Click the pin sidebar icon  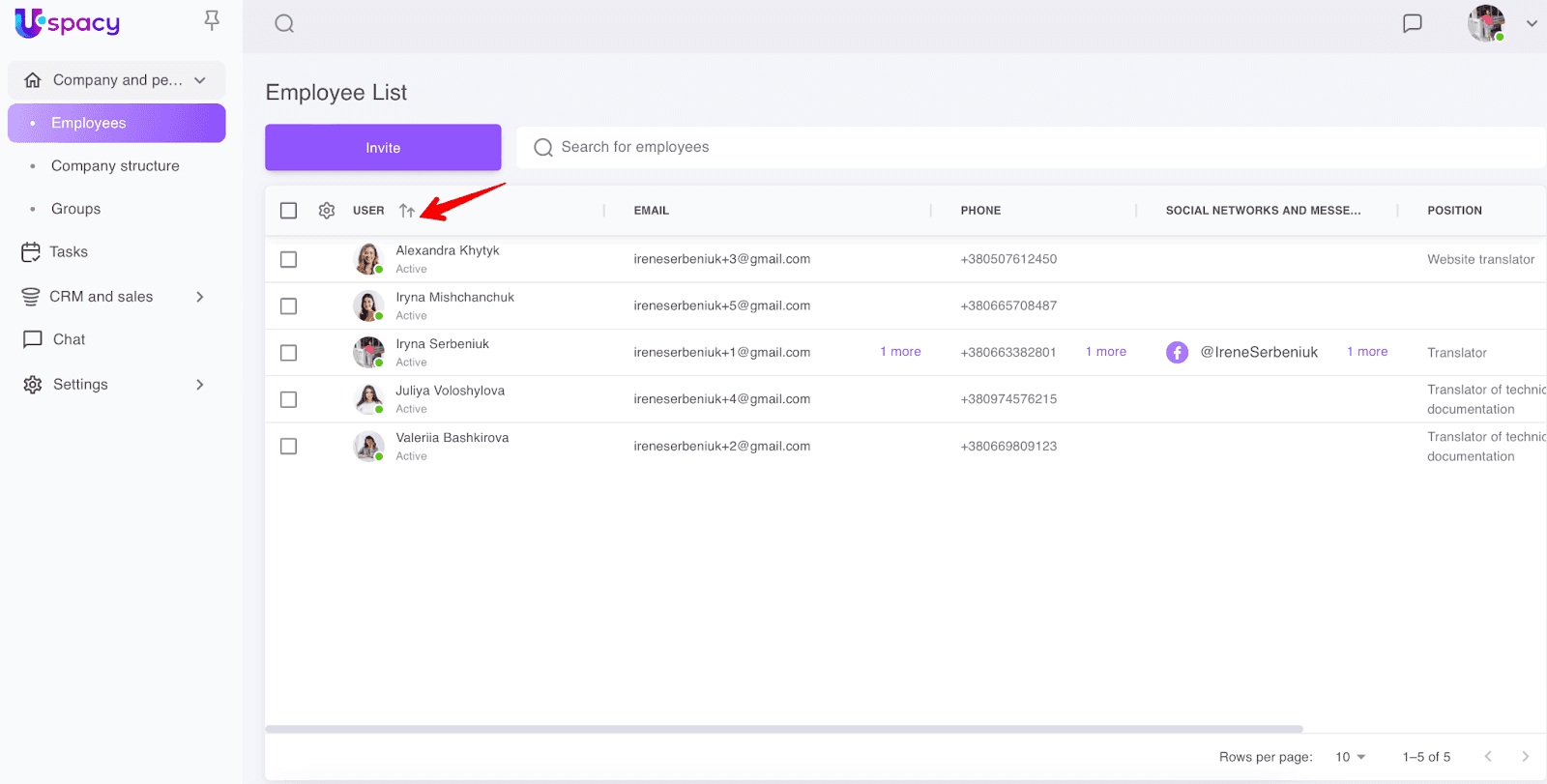coord(212,20)
